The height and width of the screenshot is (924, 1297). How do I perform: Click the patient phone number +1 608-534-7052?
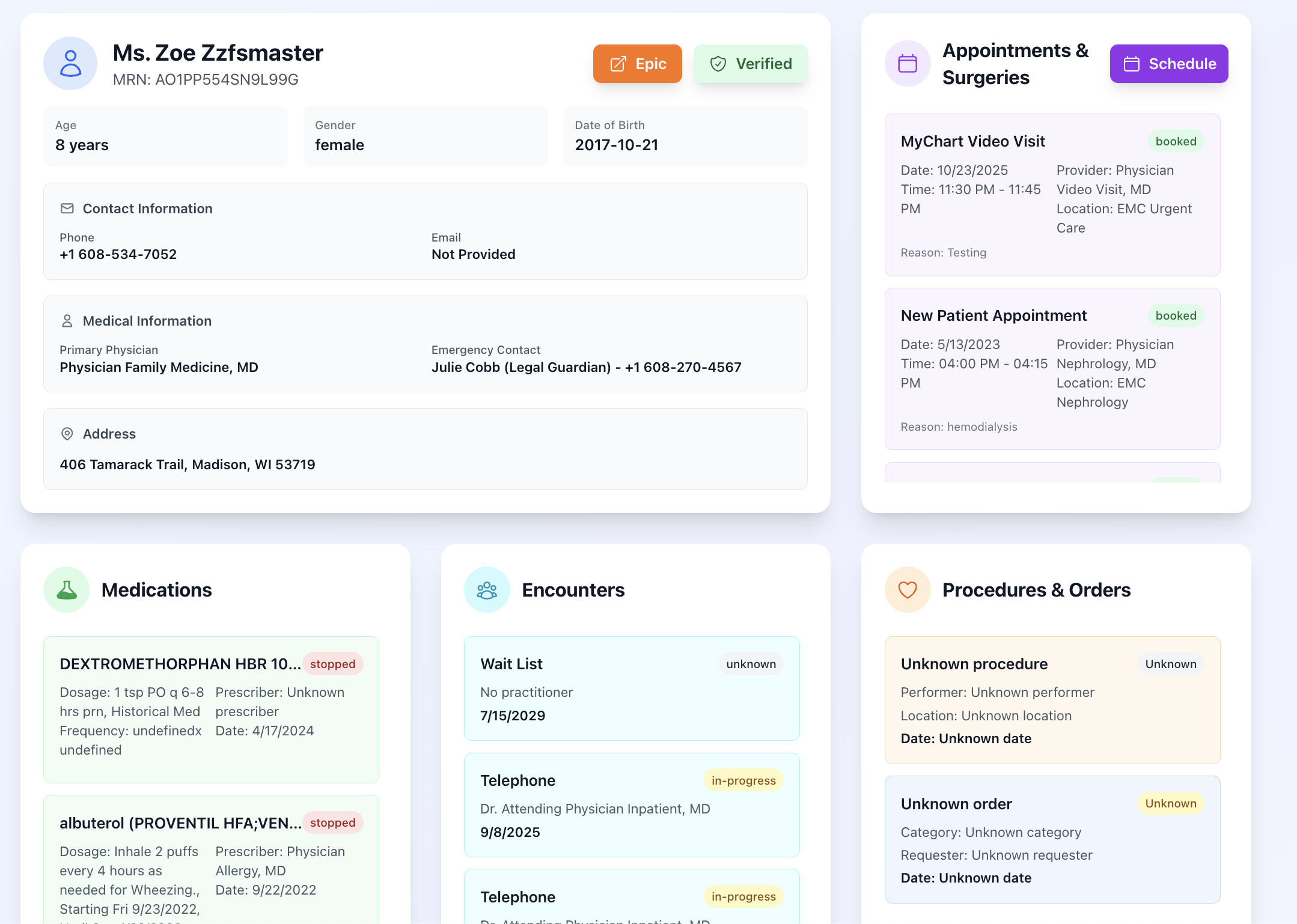point(118,254)
